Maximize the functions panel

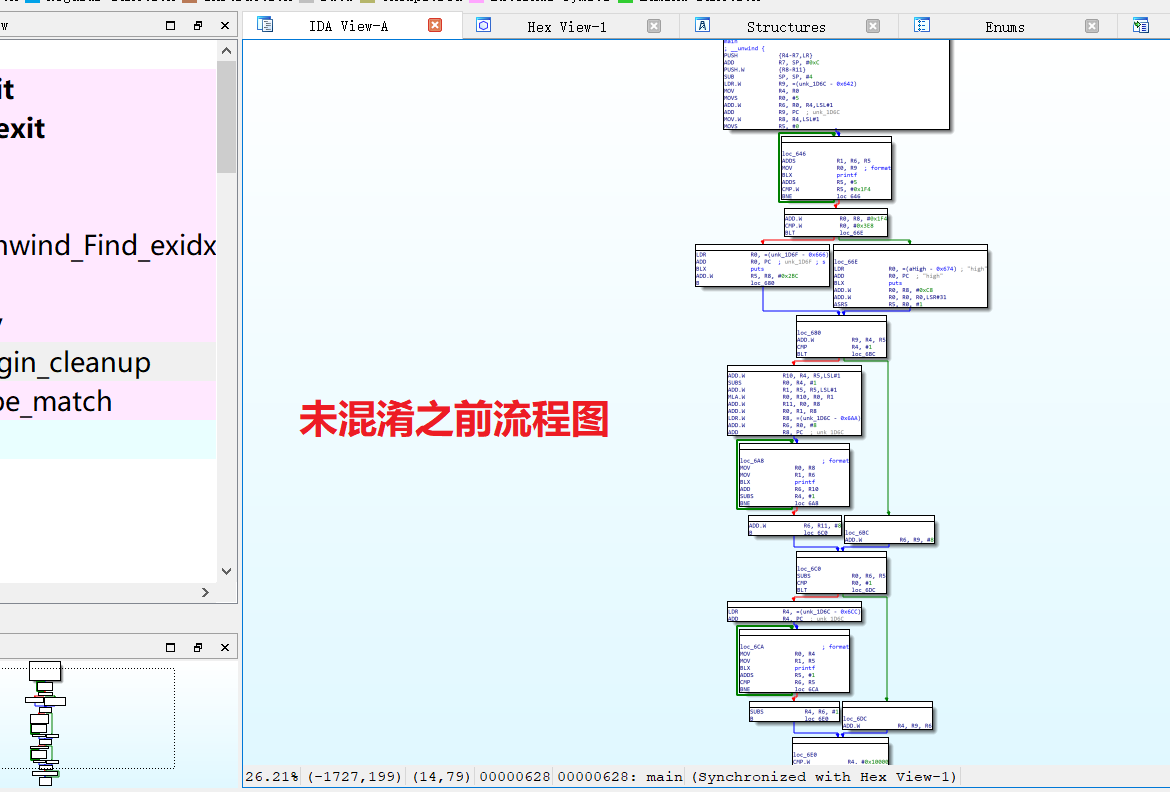coord(170,25)
